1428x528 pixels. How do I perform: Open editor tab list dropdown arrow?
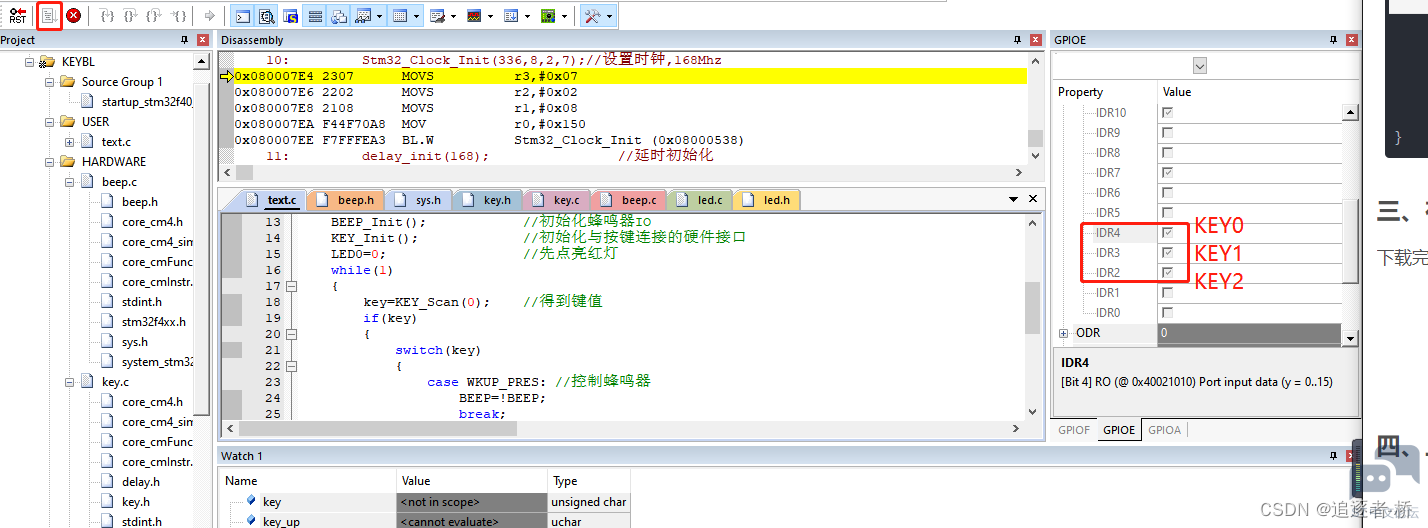[x=1014, y=200]
